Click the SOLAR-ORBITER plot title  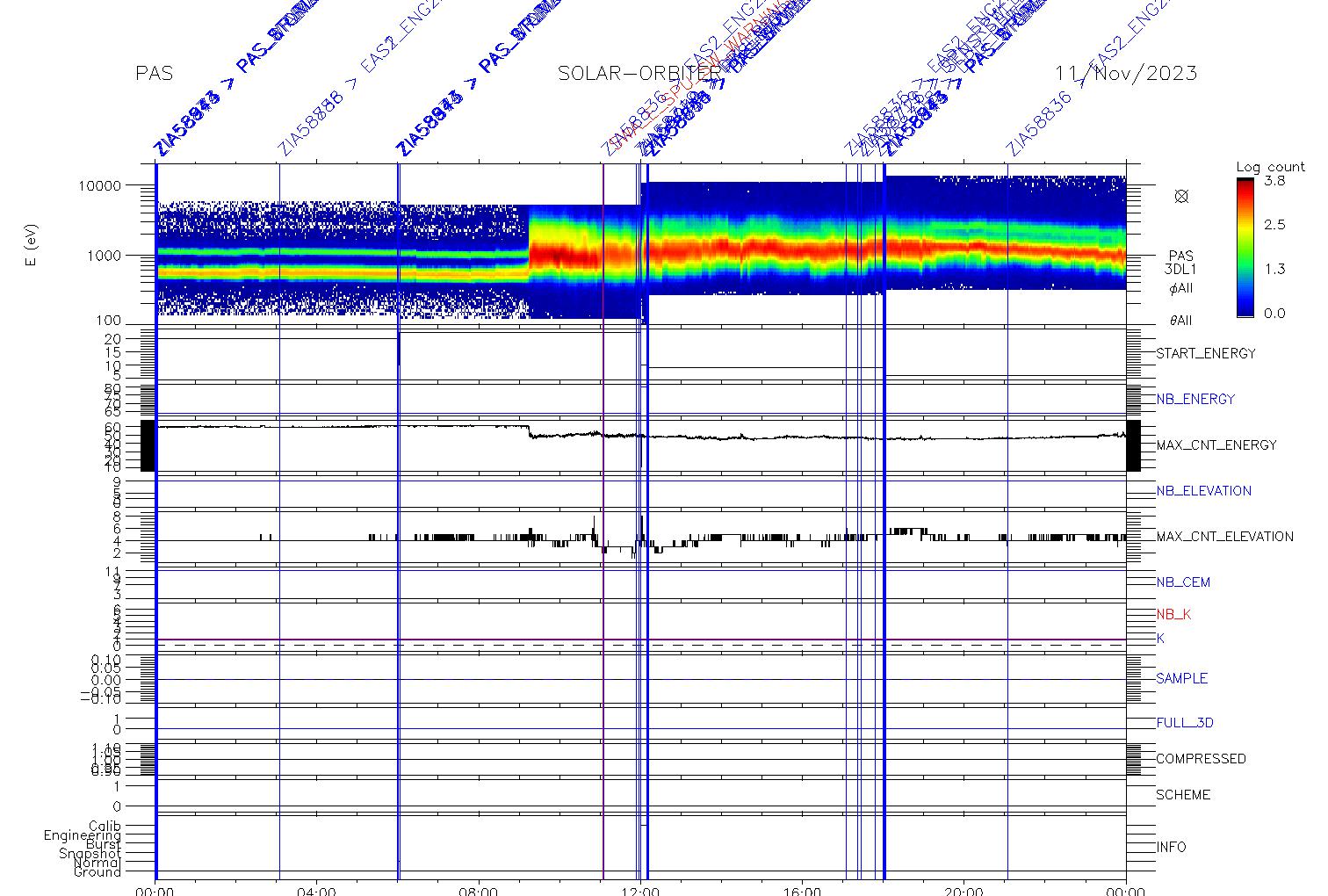click(639, 74)
